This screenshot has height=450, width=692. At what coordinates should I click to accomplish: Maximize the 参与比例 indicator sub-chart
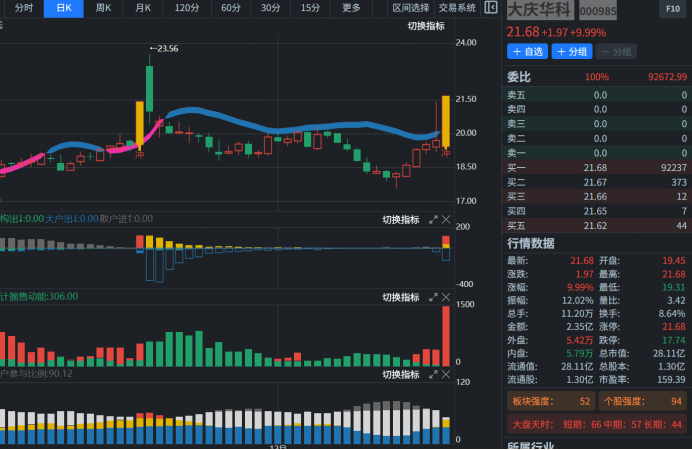coord(433,374)
